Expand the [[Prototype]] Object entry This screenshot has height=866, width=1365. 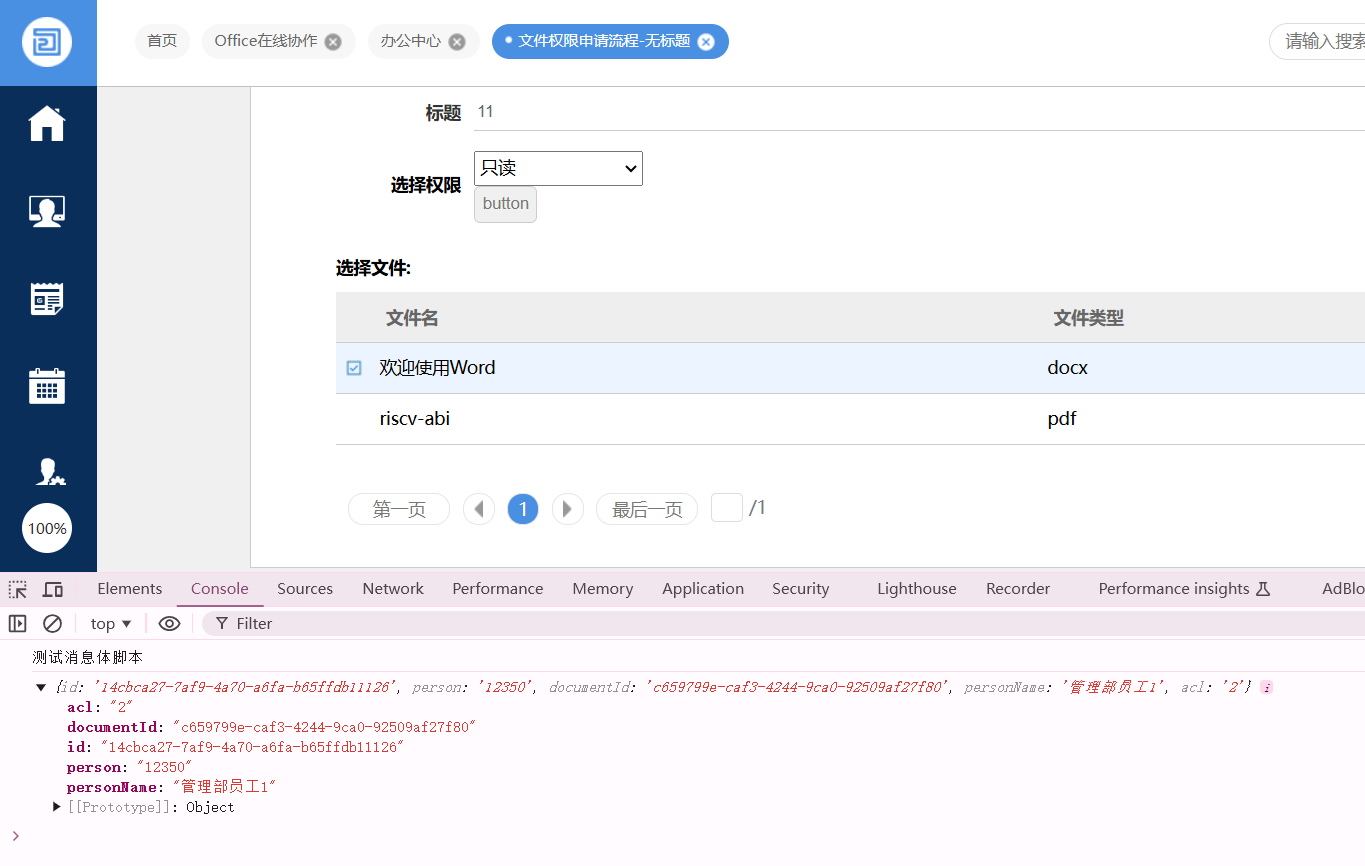[x=57, y=807]
